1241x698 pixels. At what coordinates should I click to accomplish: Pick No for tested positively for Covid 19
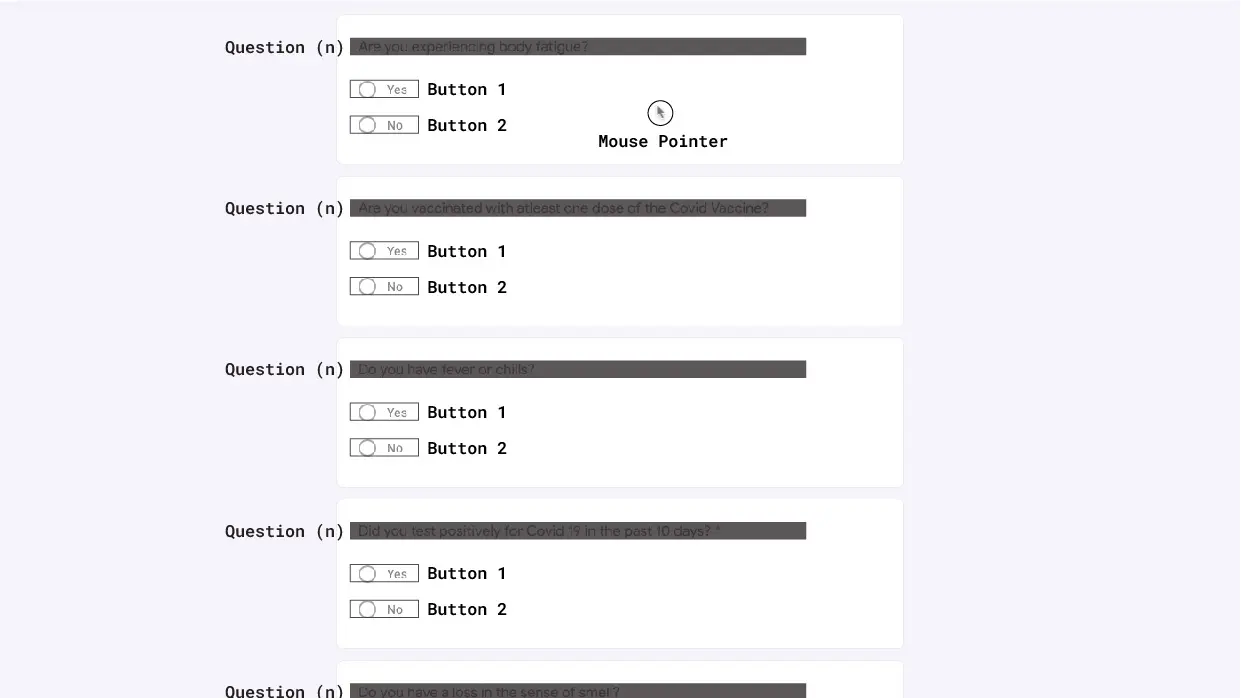point(384,609)
